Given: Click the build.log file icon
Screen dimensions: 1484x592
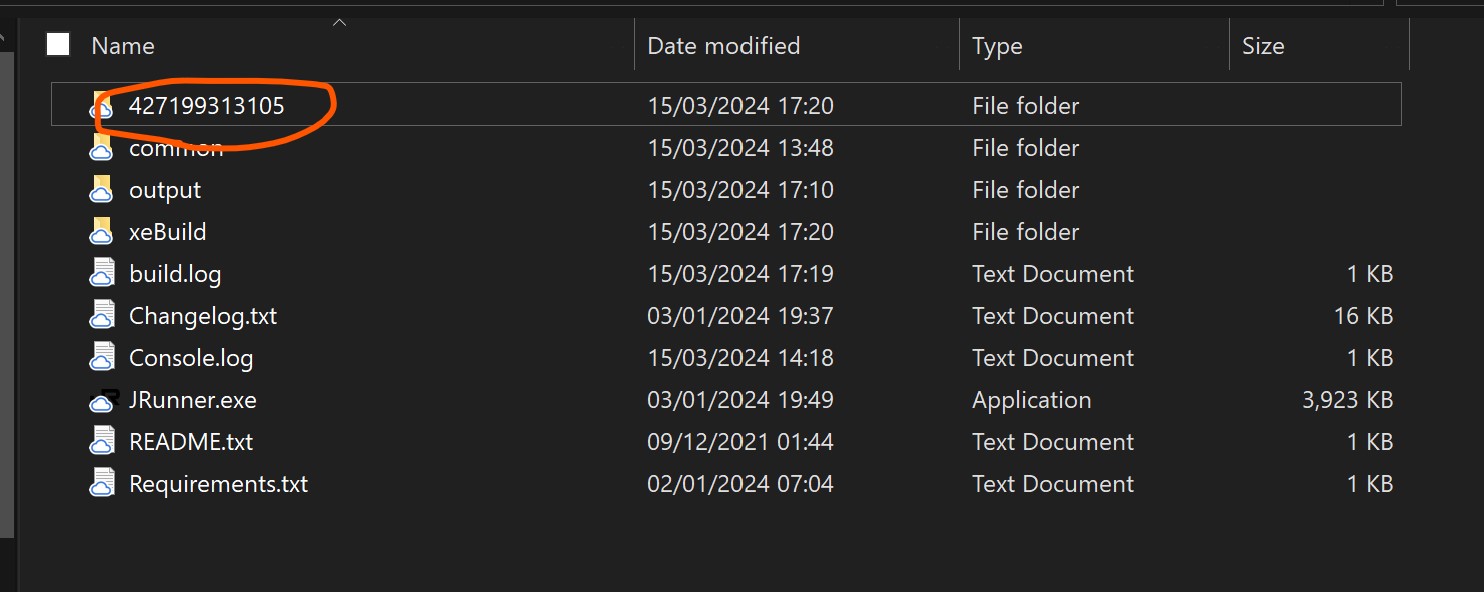Looking at the screenshot, I should click(x=102, y=274).
